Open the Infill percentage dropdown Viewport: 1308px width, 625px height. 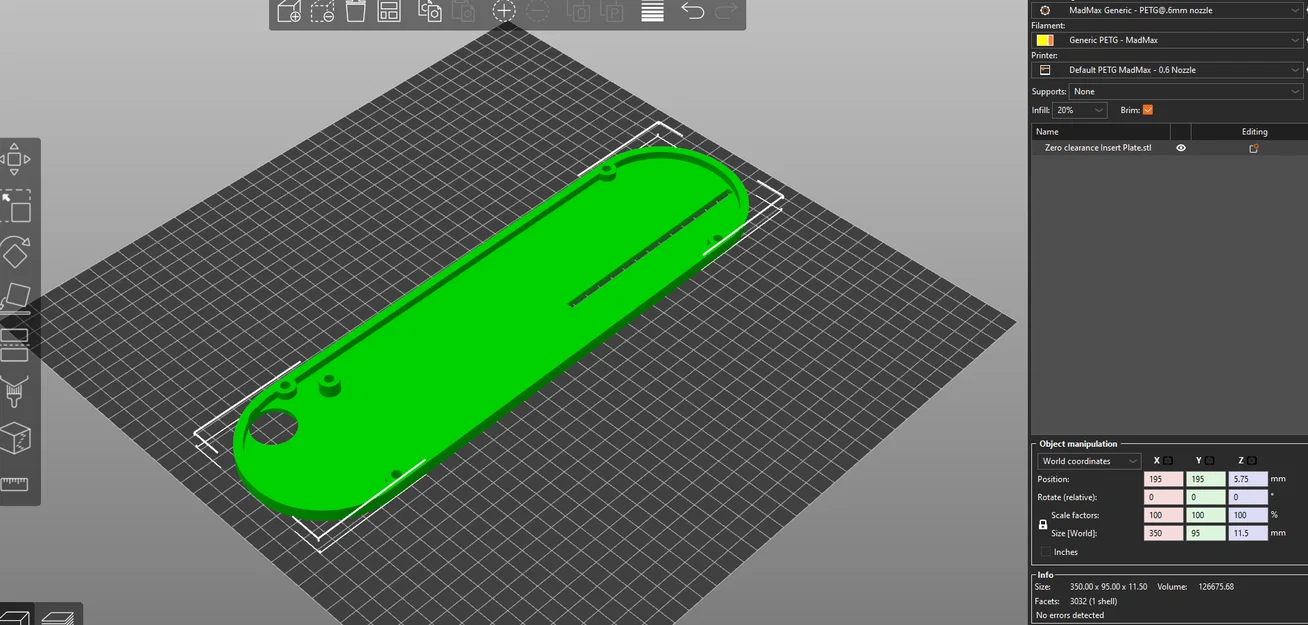(x=1080, y=110)
